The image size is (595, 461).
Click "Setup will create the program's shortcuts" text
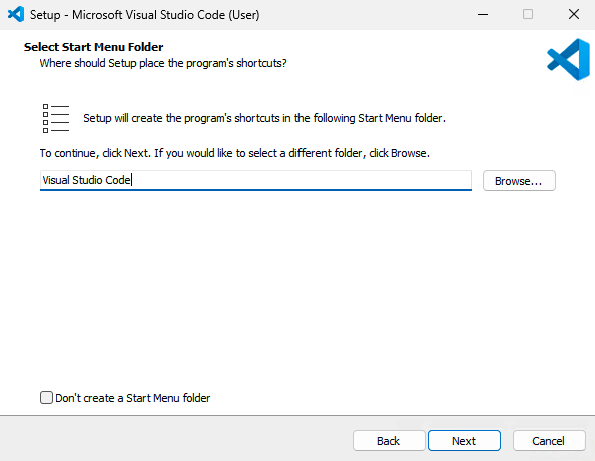coord(264,118)
